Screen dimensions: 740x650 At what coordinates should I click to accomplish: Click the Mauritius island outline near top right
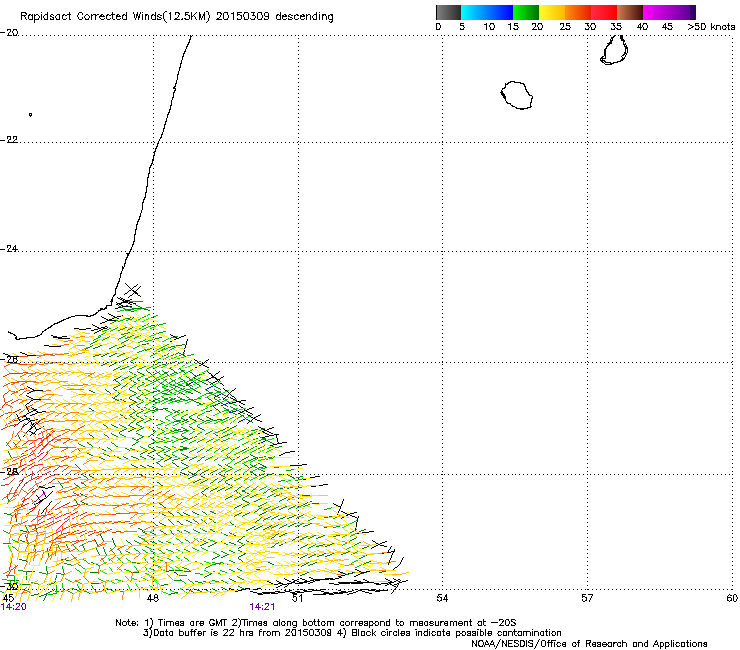pos(614,50)
